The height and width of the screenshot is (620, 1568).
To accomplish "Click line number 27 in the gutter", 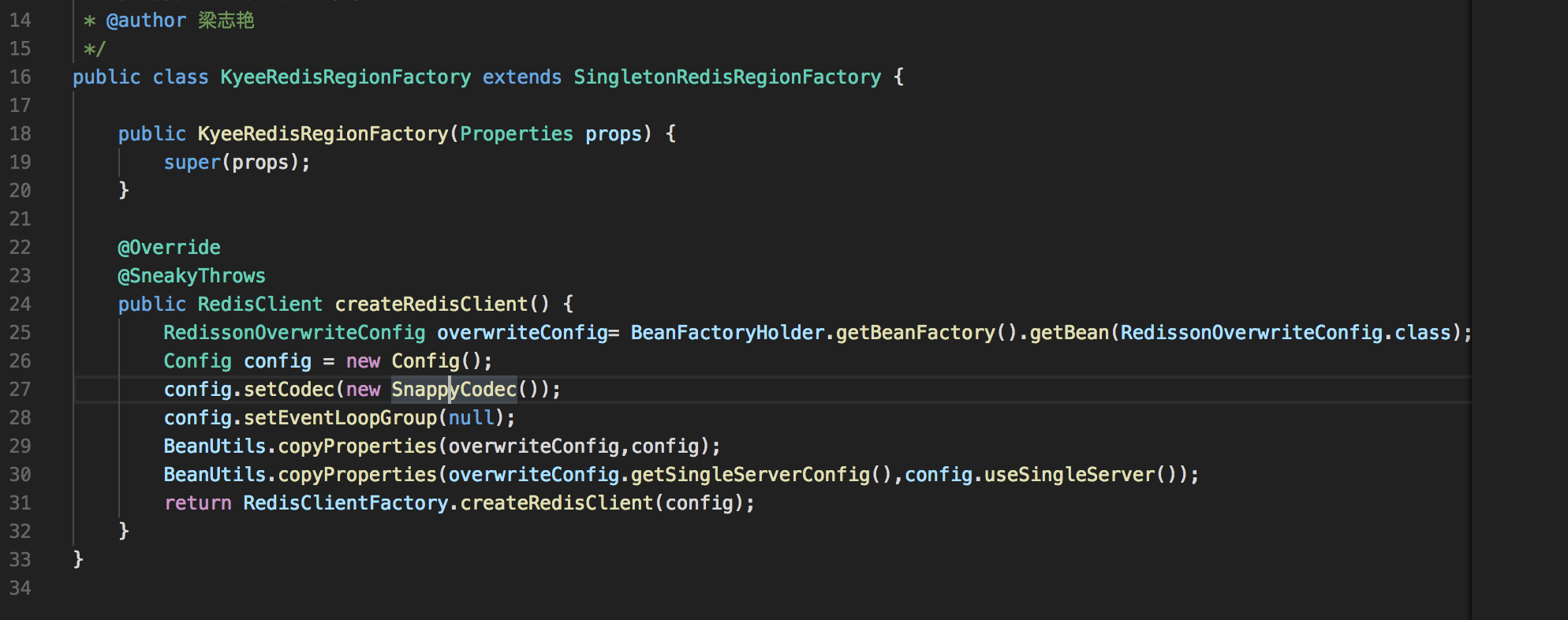I will (x=21, y=390).
